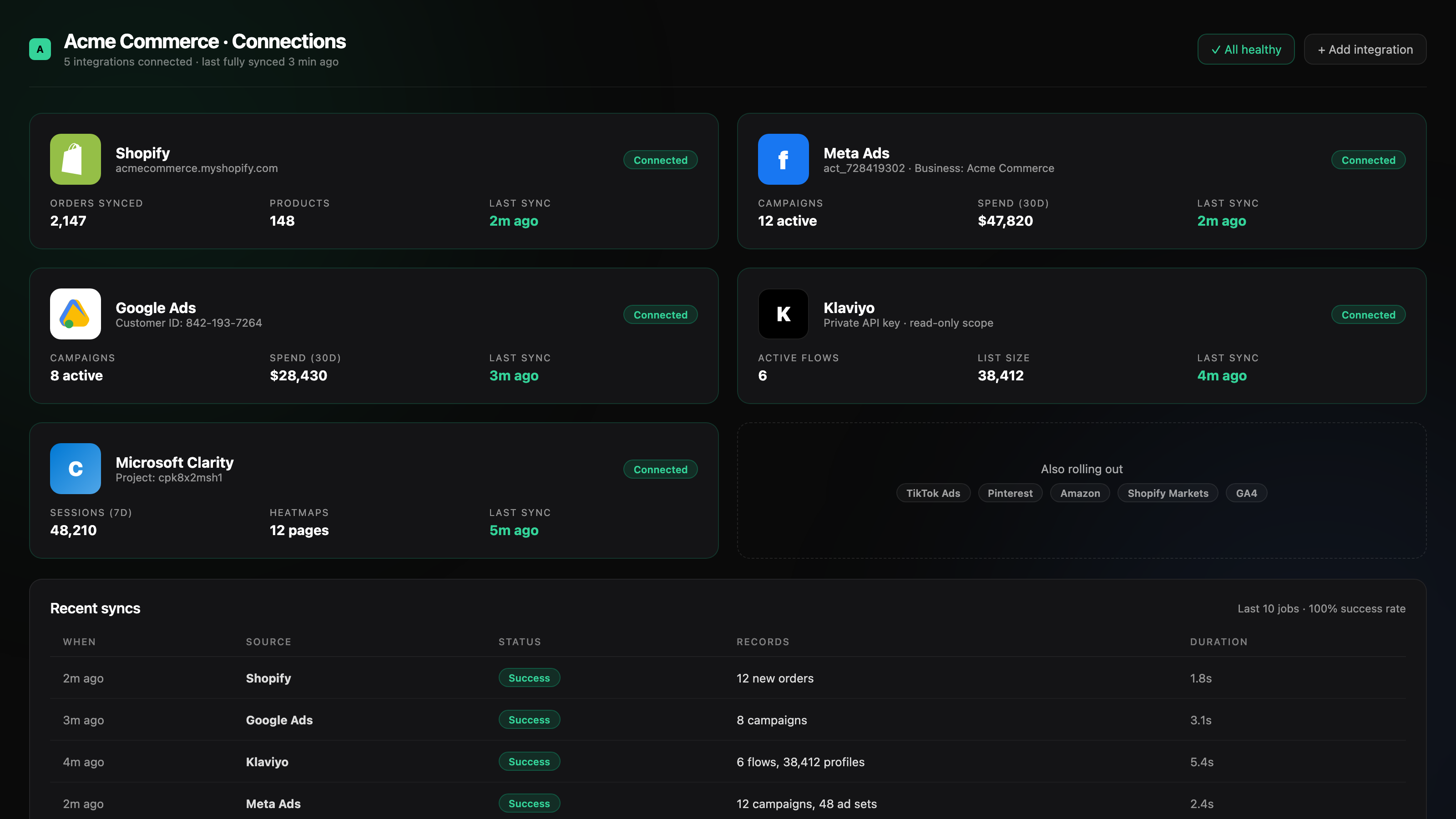
Task: Click Google Ads card last sync "3m ago"
Action: pos(514,376)
